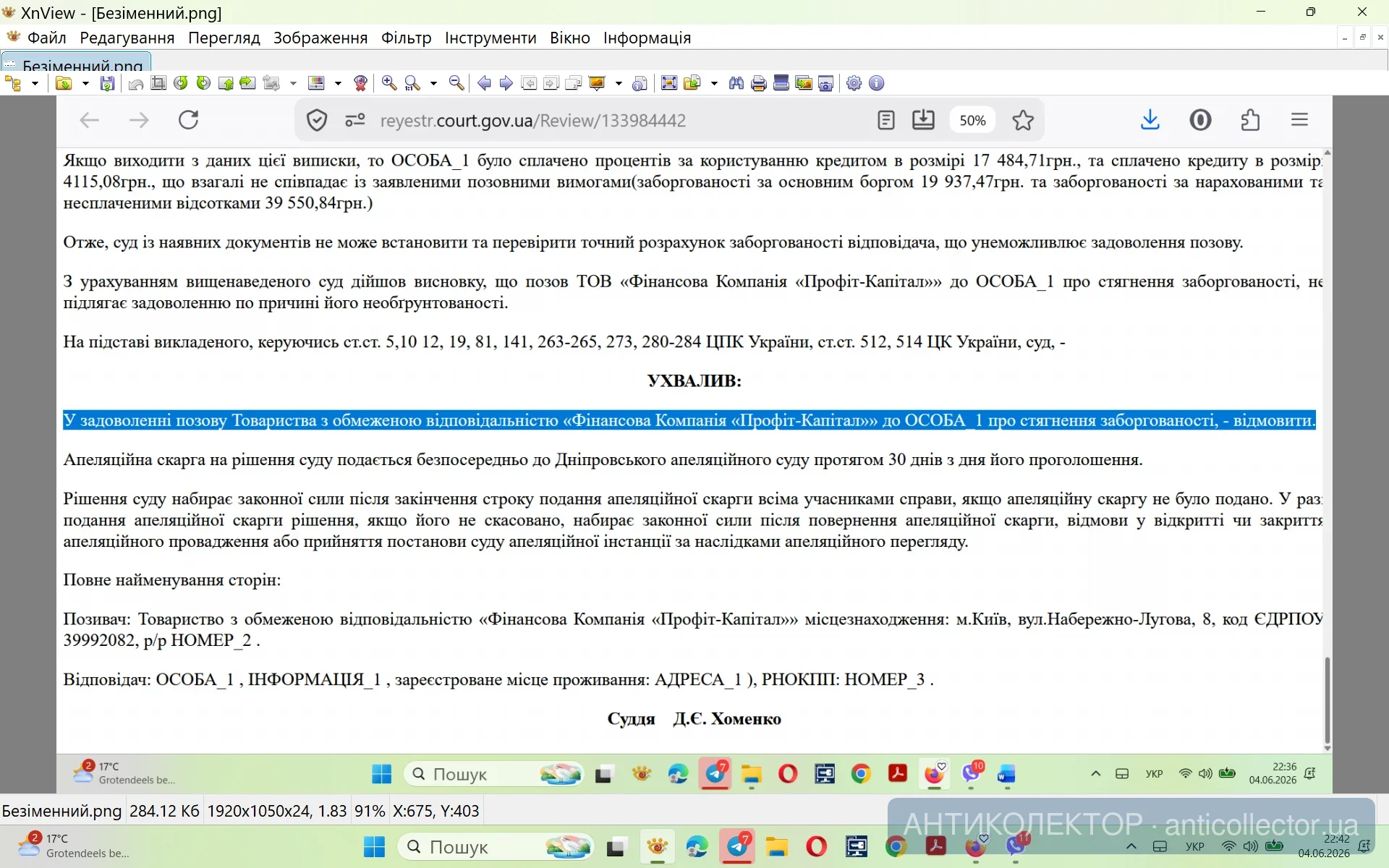Expand the zoom options dropdown arrow
Image resolution: width=1389 pixels, height=868 pixels.
[x=433, y=83]
